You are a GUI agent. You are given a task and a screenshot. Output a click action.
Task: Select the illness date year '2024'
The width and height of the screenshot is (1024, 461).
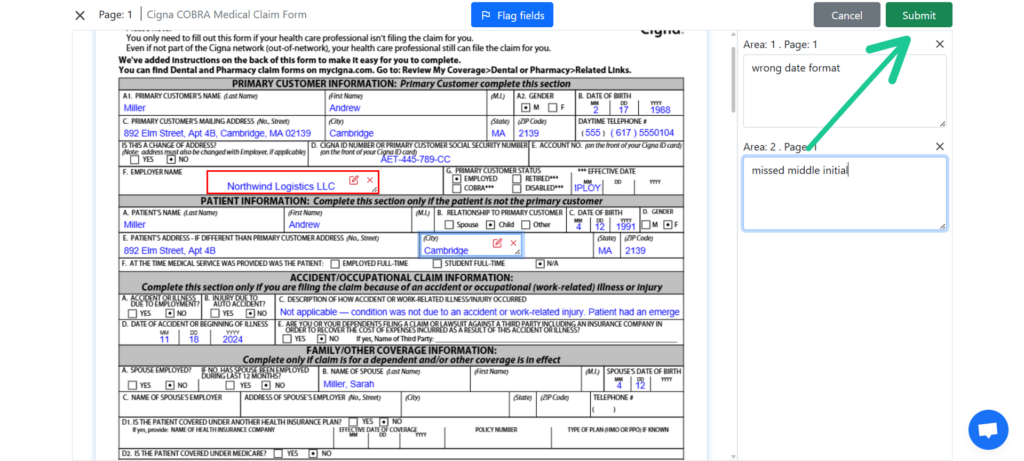pyautogui.click(x=232, y=340)
